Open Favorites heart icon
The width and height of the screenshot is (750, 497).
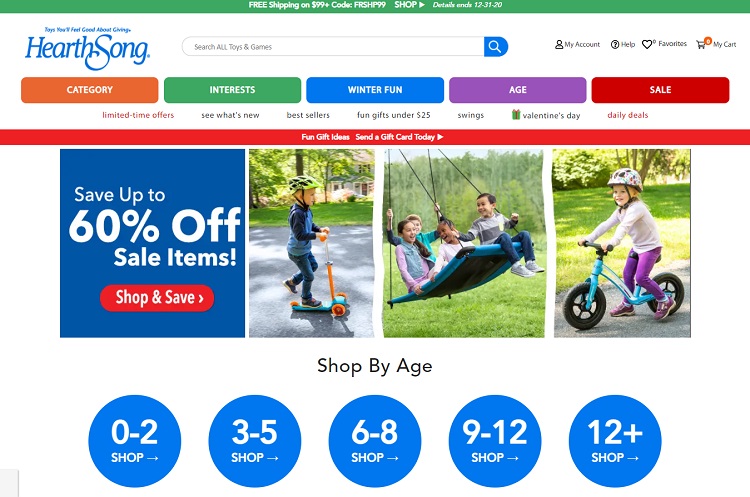[647, 44]
